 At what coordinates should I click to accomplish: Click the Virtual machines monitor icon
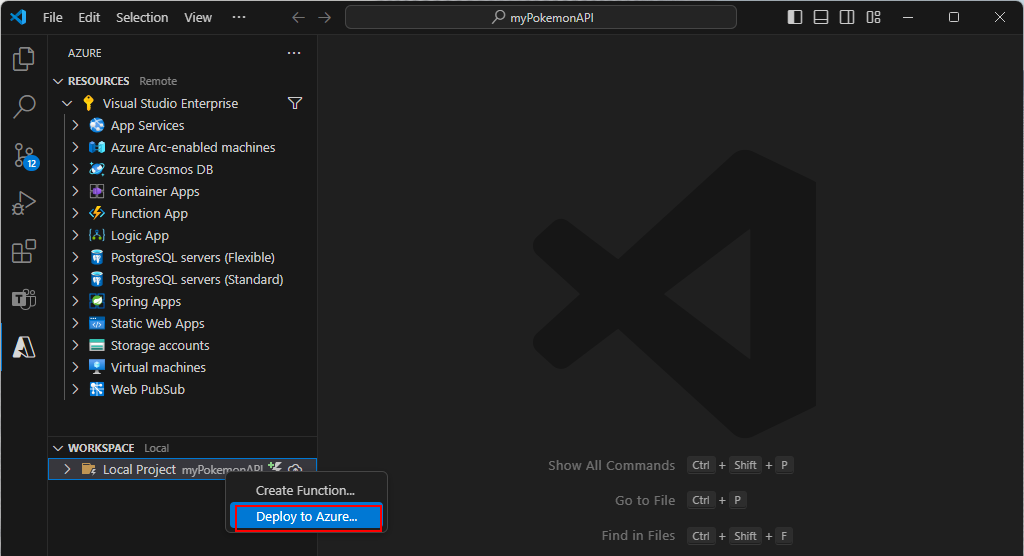click(97, 367)
